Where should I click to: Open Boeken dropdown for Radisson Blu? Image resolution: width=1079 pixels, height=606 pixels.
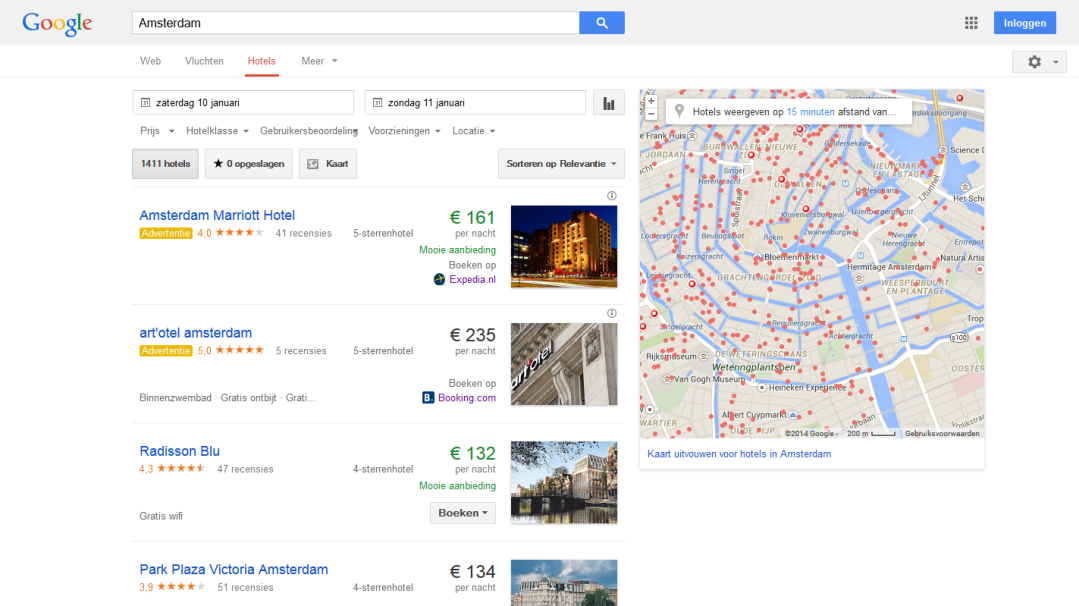tap(463, 513)
